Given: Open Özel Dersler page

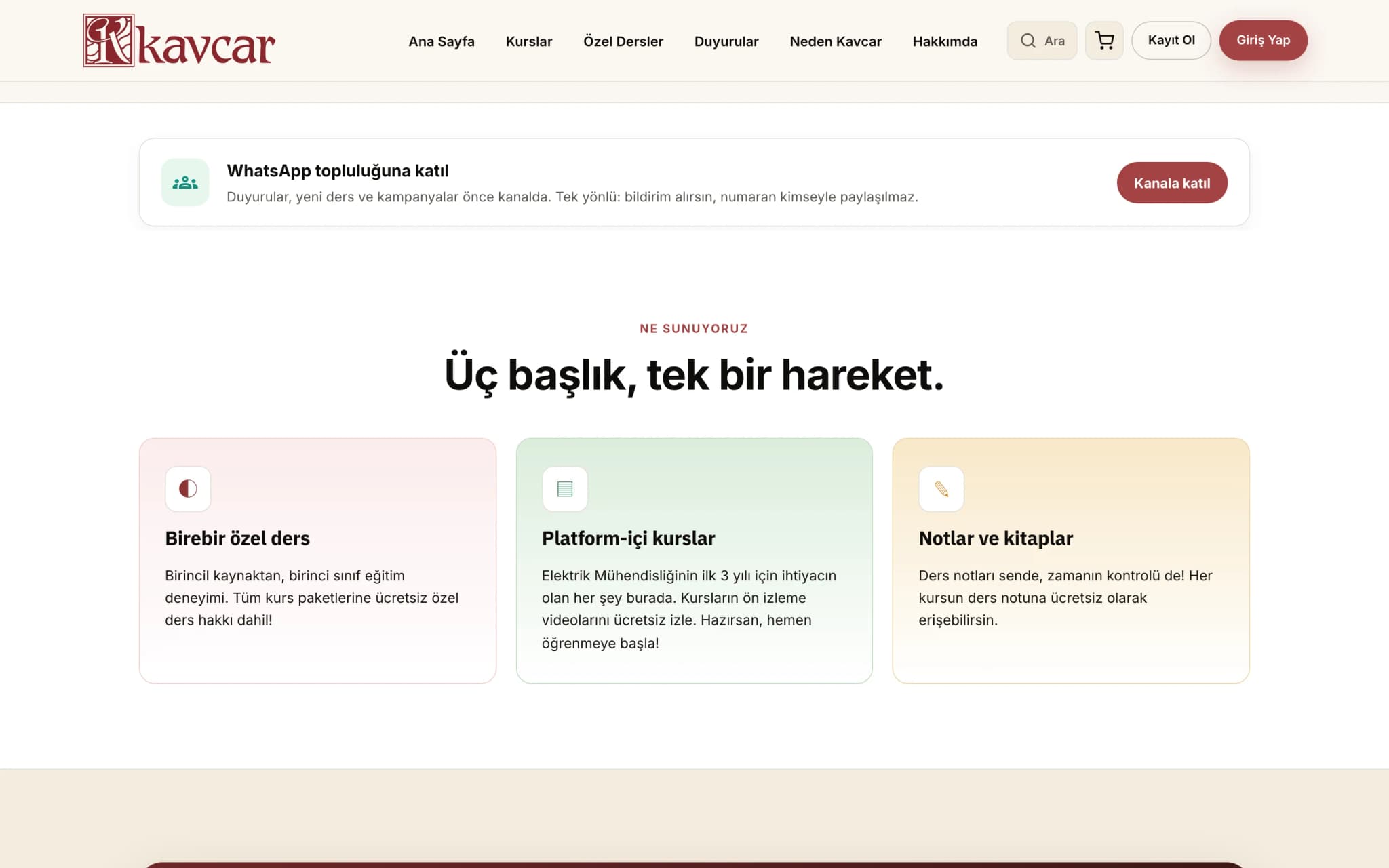Looking at the screenshot, I should tap(623, 41).
